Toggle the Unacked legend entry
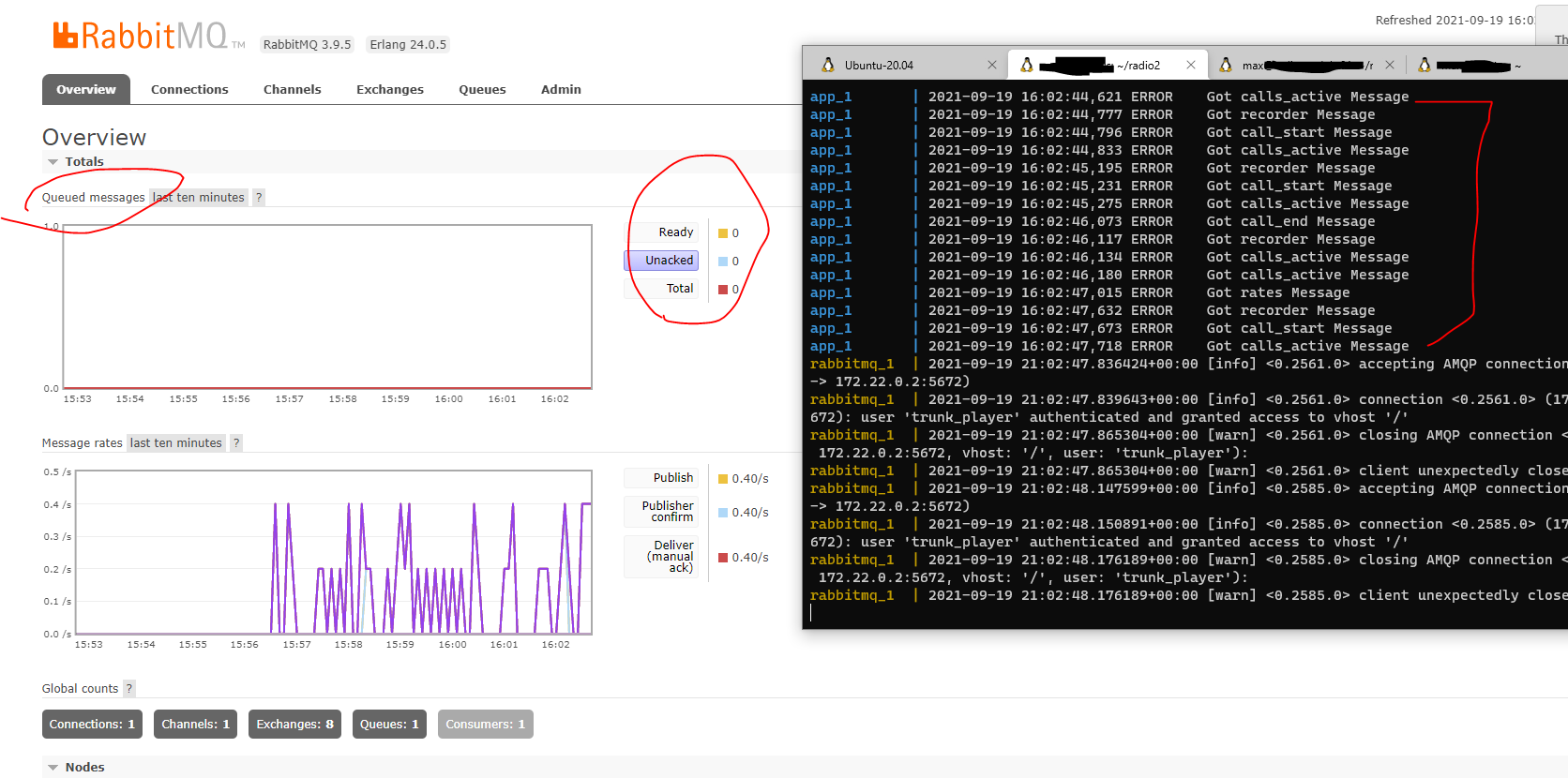This screenshot has height=778, width=1568. [x=662, y=261]
